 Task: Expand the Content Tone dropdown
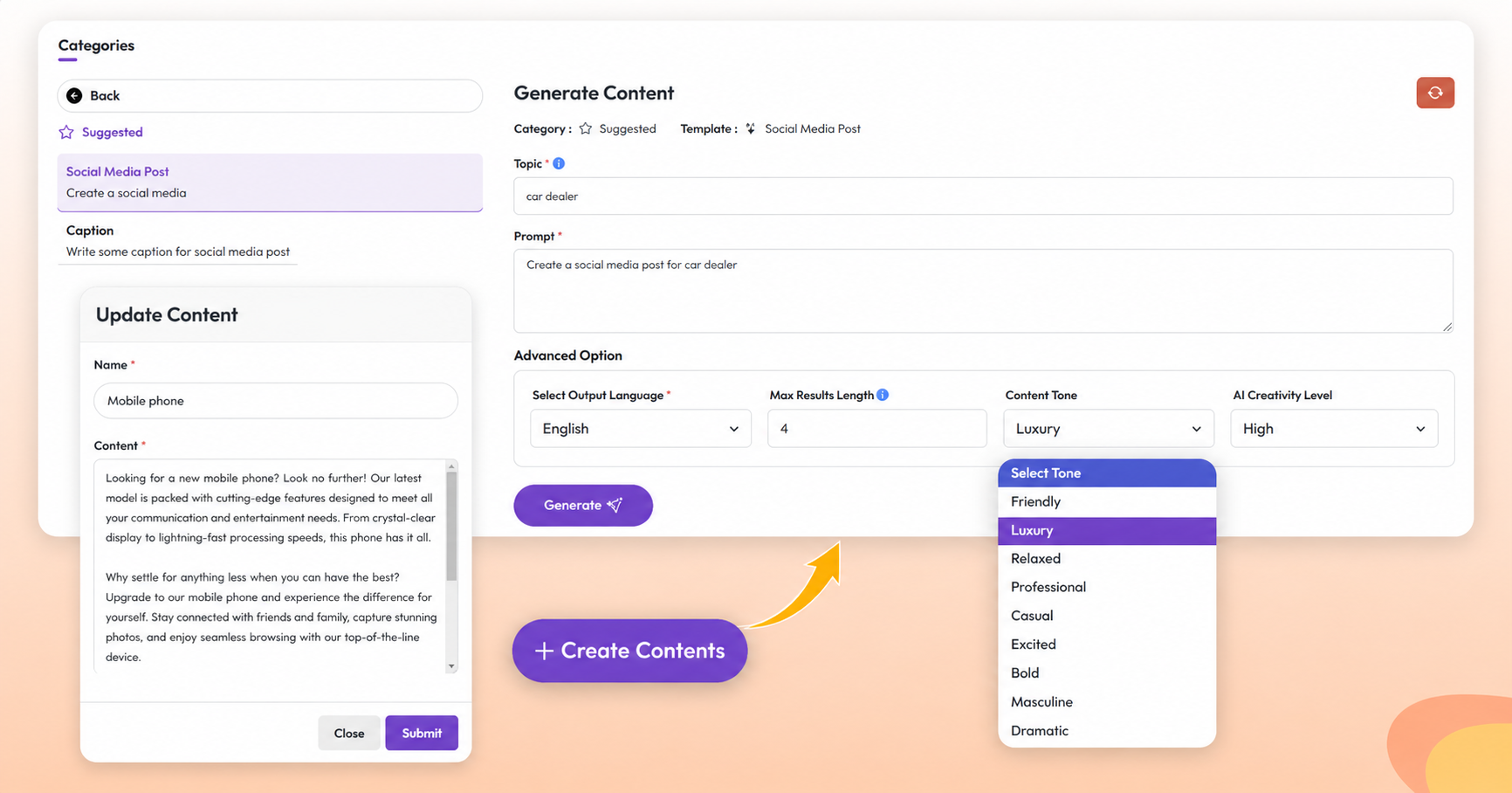[x=1108, y=429]
